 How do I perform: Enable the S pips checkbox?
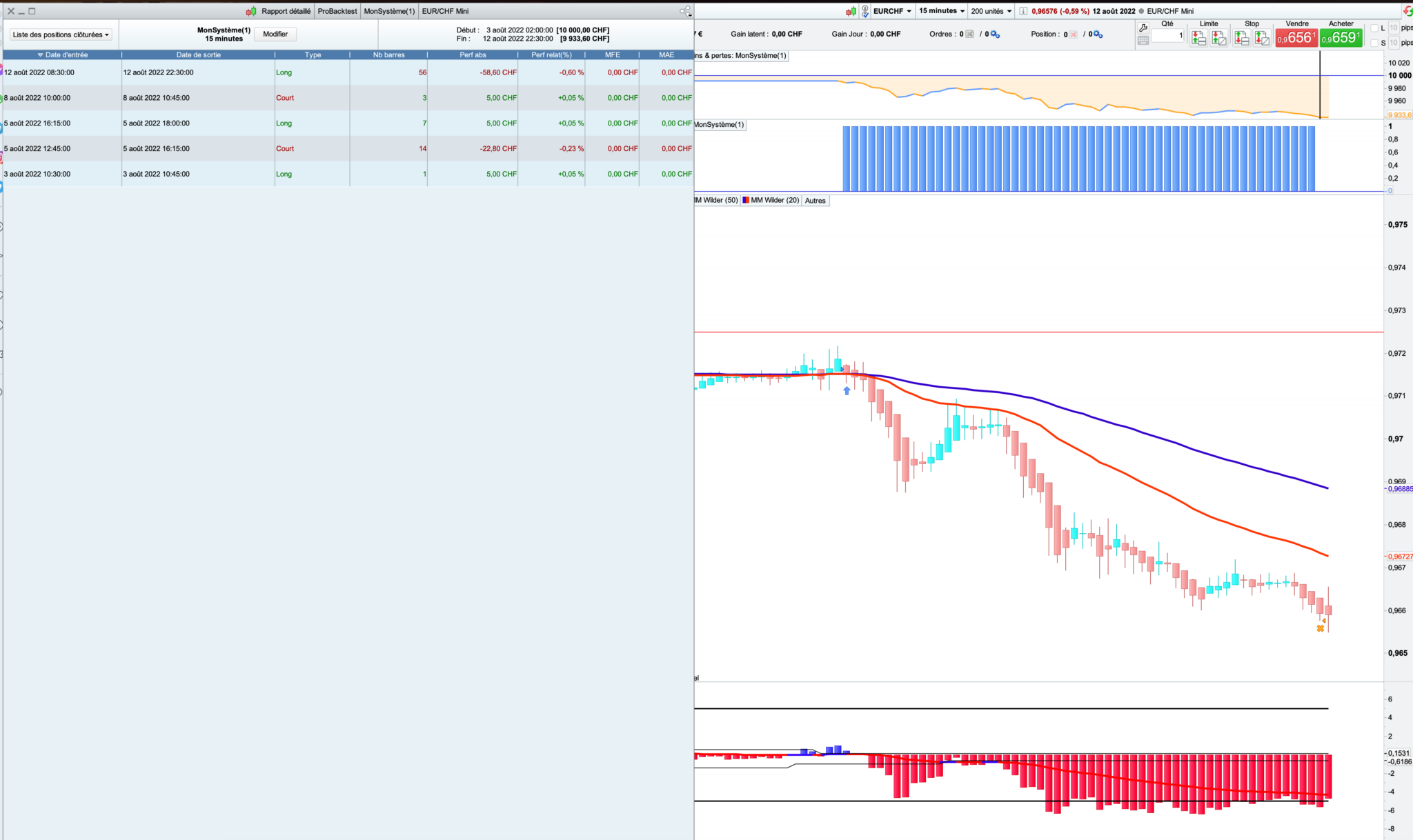pos(1374,43)
